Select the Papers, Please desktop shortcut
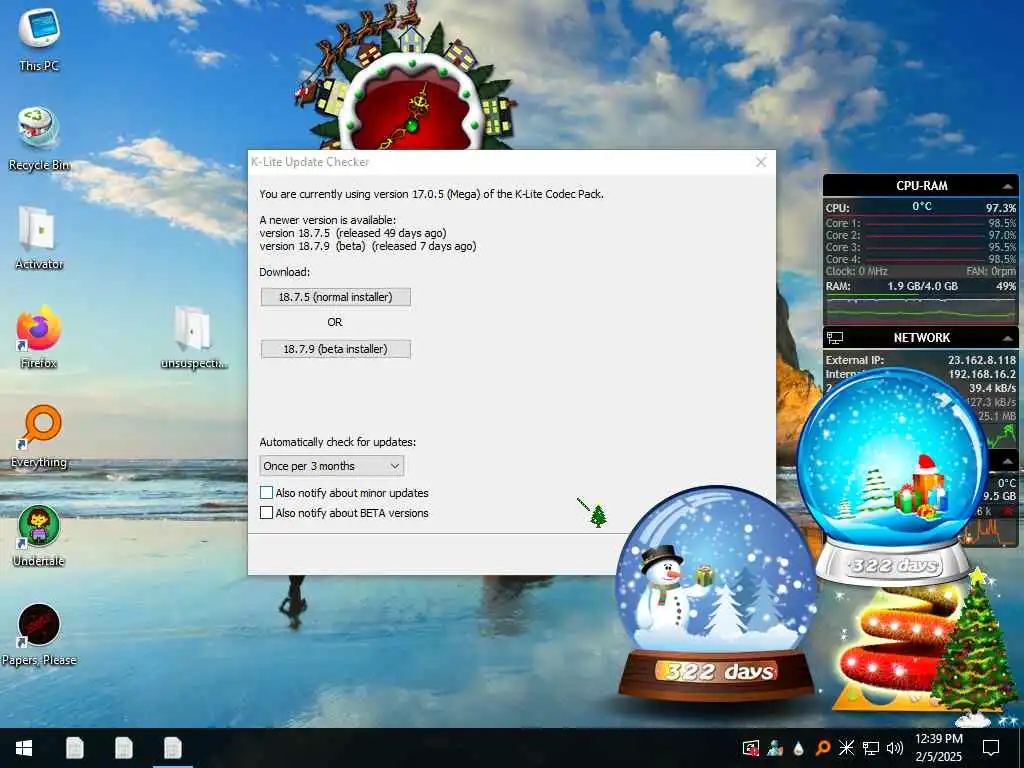The height and width of the screenshot is (768, 1024). tap(39, 633)
